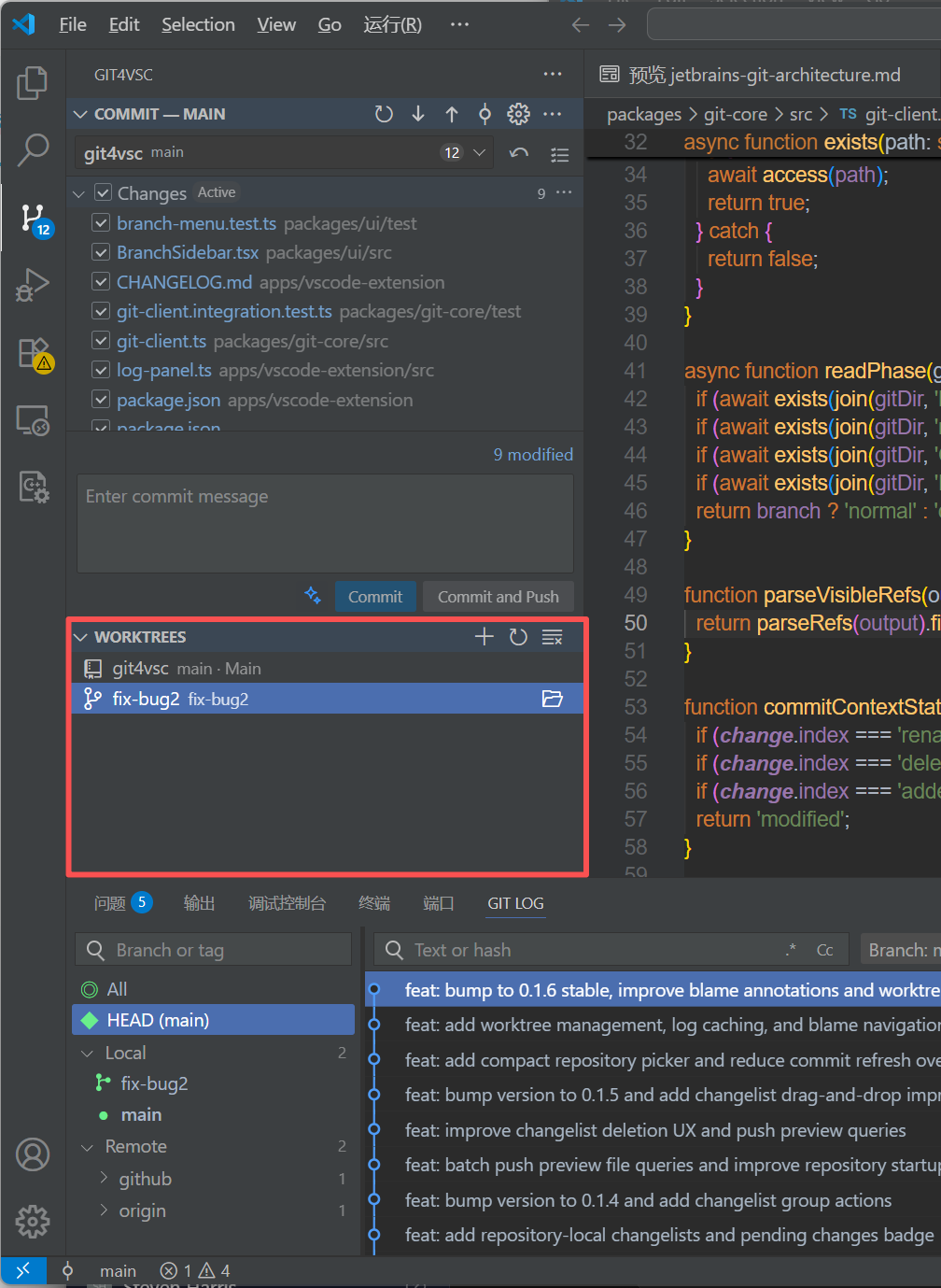941x1288 pixels.
Task: Switch to the 终端 panel tab
Action: point(374,903)
